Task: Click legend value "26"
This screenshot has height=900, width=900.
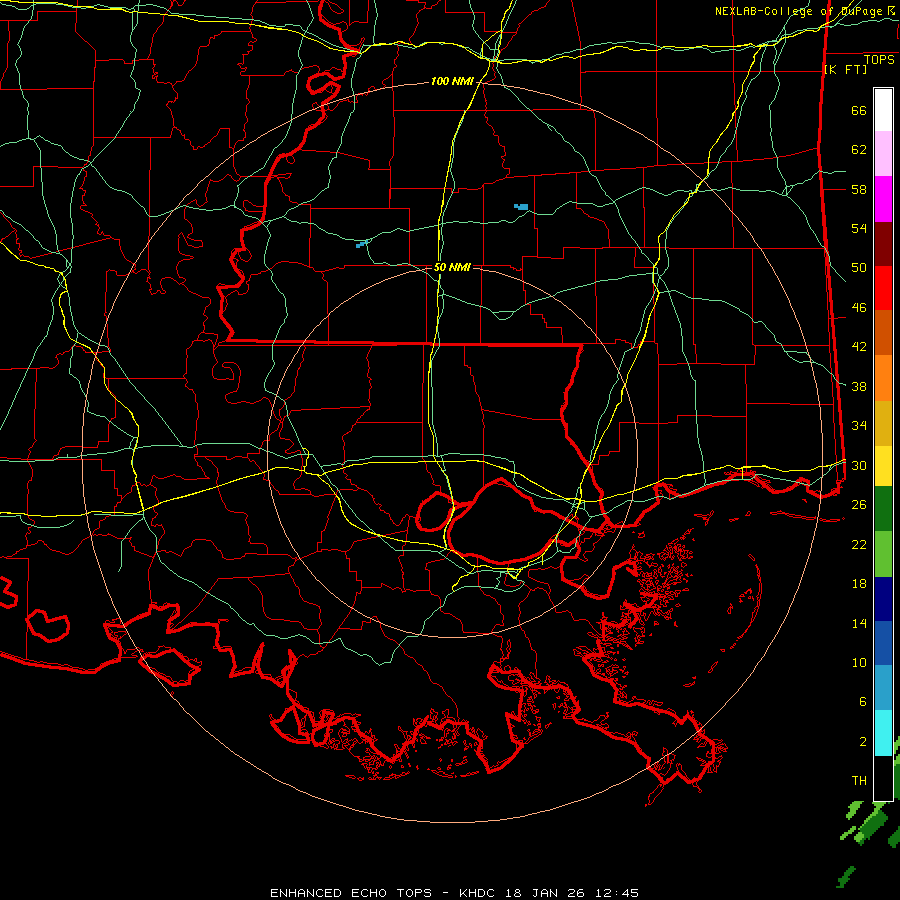Action: 859,505
